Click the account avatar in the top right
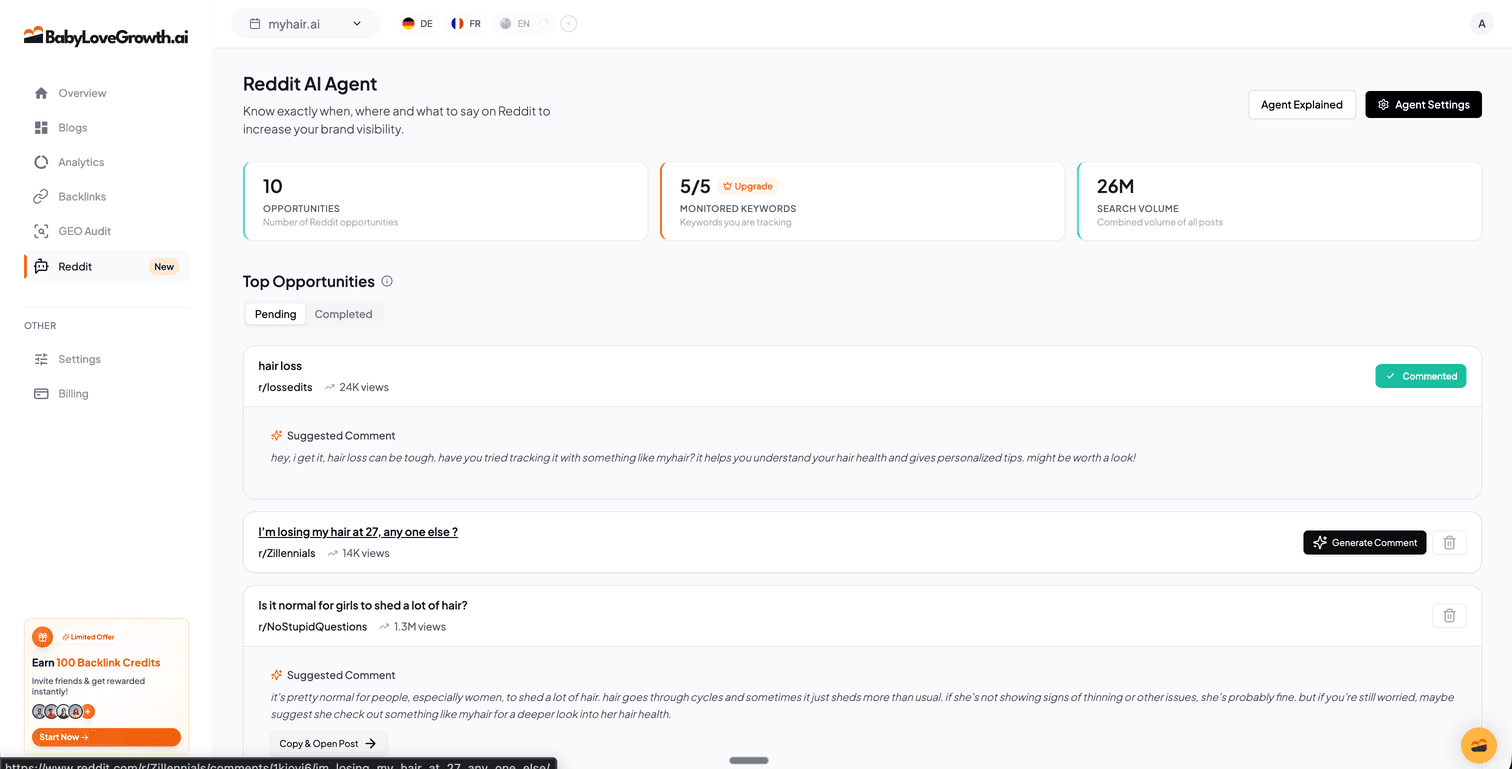Screen dimensions: 1512x769 pos(1481,22)
